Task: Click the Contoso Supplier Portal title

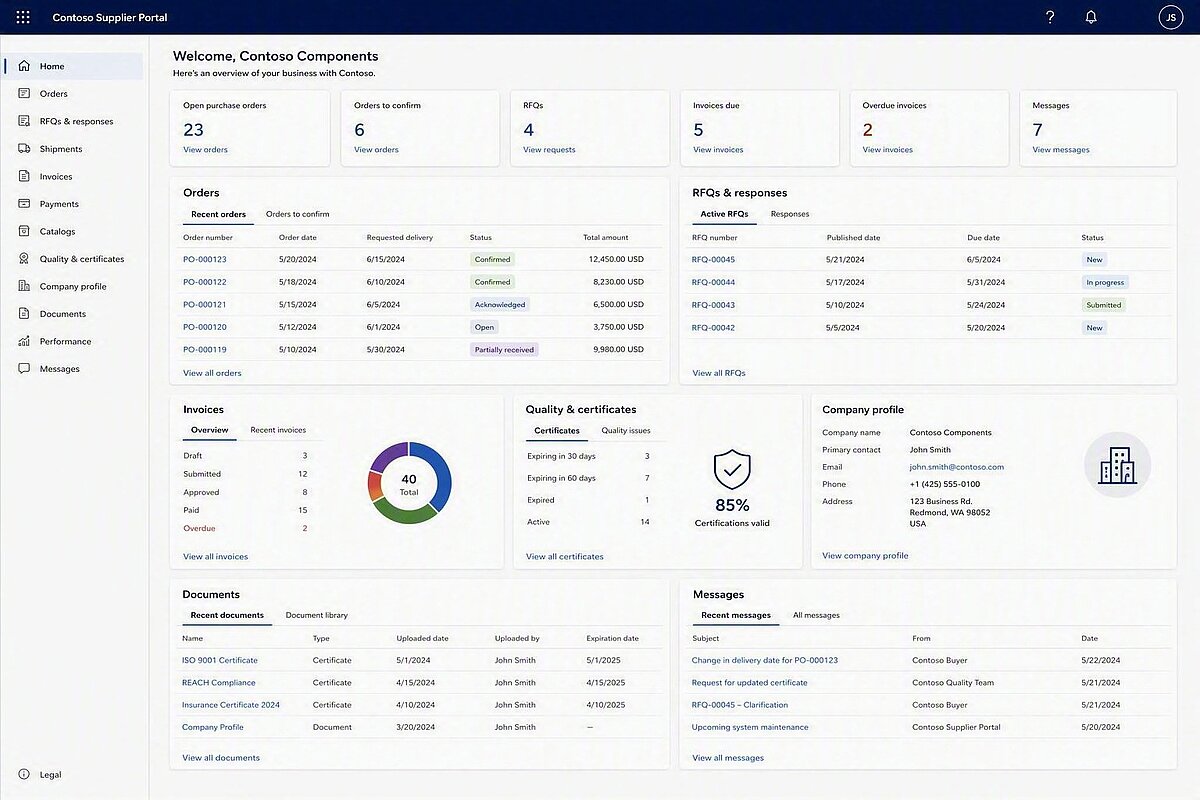Action: click(x=110, y=18)
